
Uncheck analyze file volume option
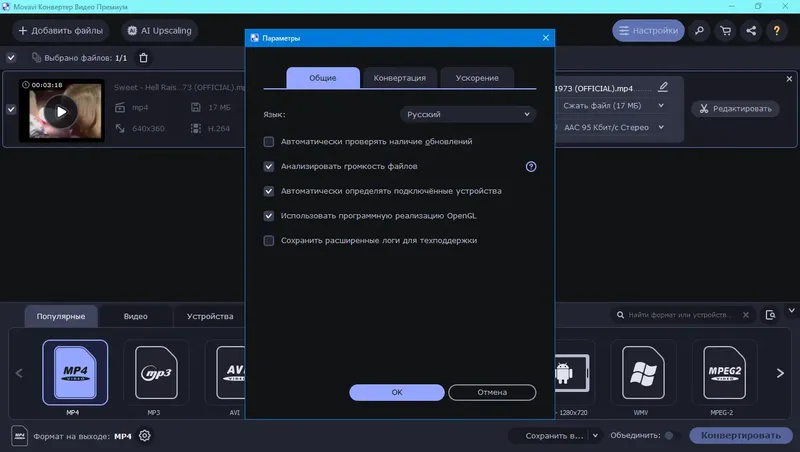click(x=268, y=166)
